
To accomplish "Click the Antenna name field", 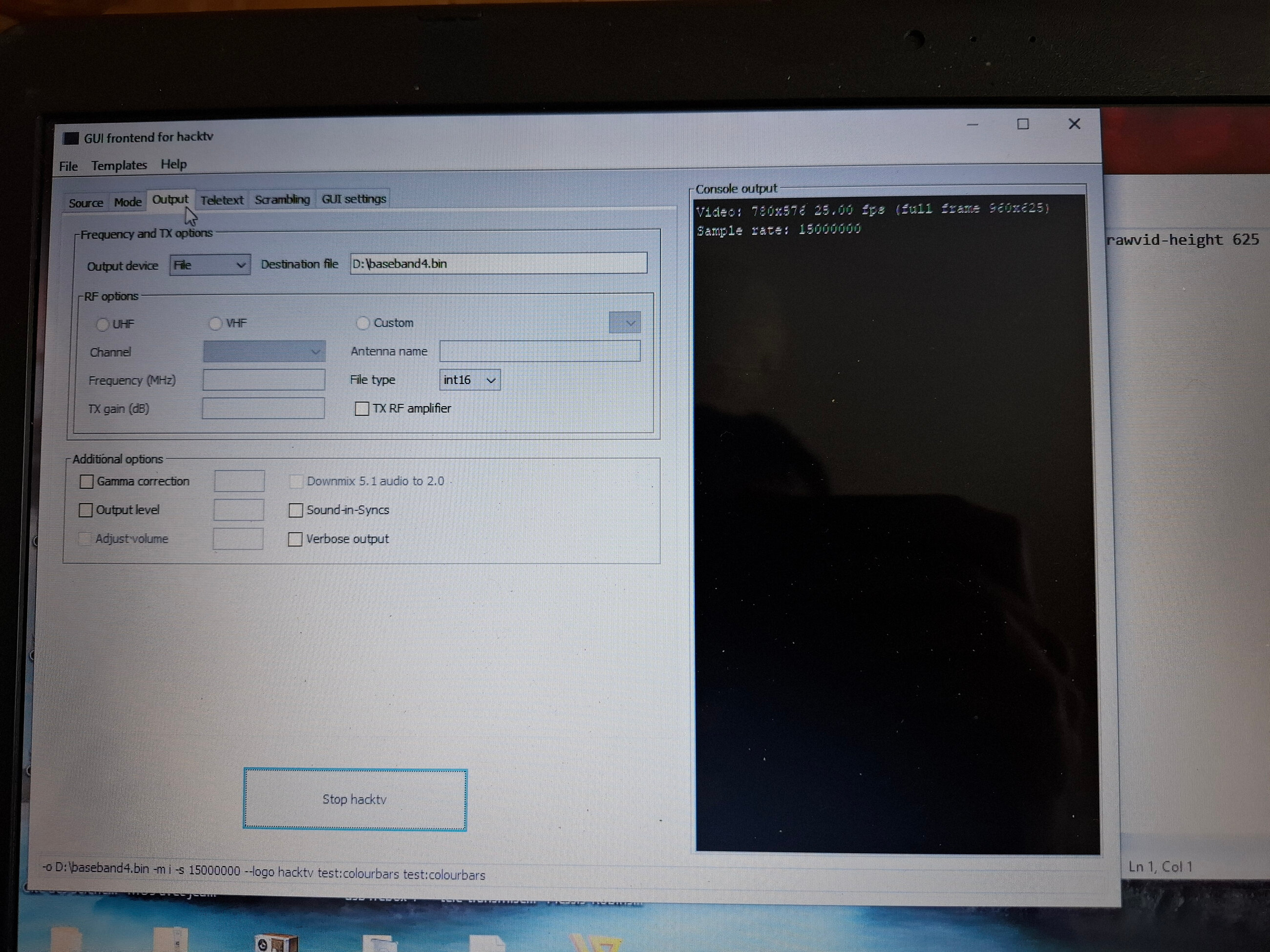I will coord(540,351).
